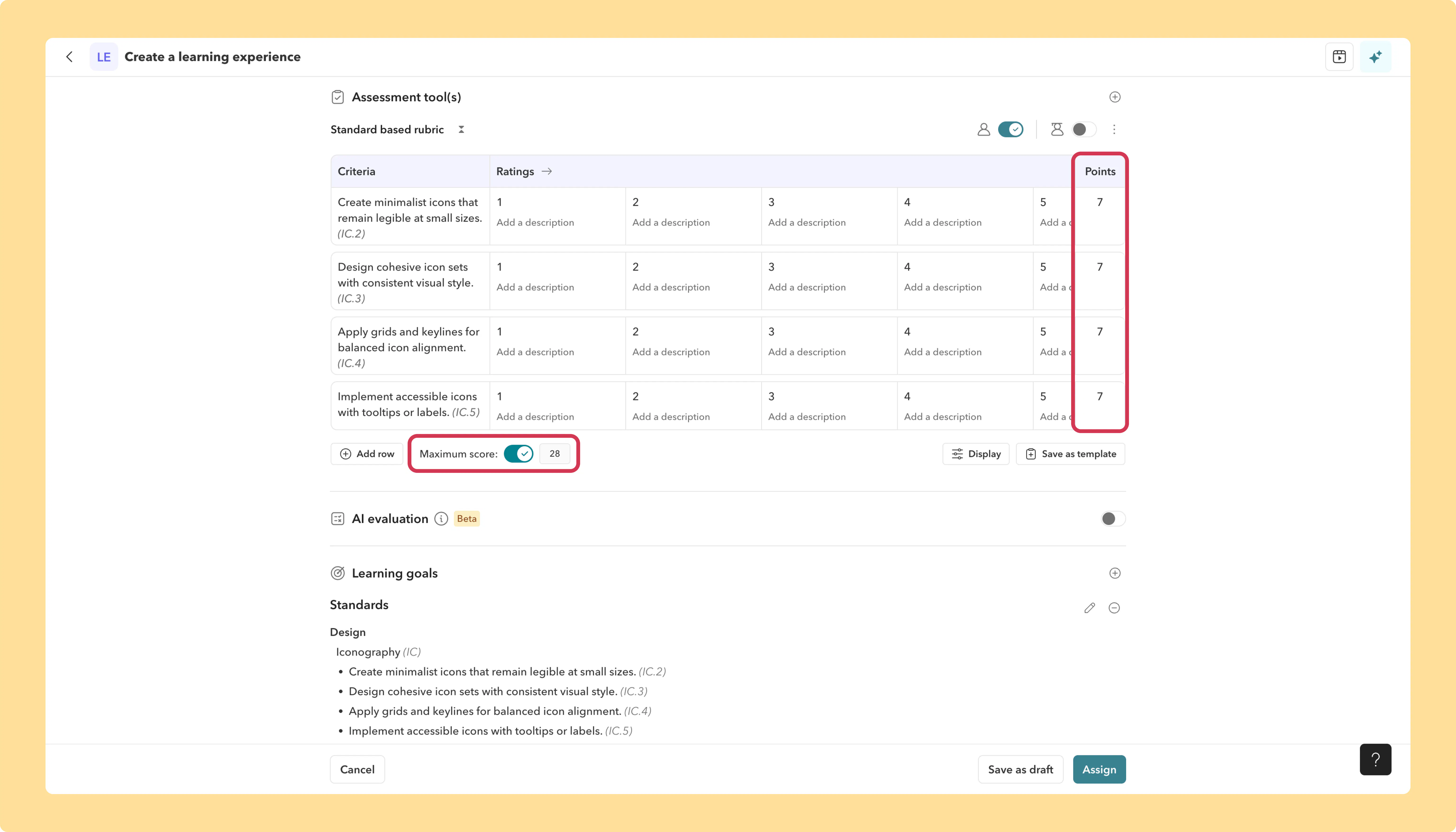Click the Ratings column header label
The image size is (1456, 832).
pyautogui.click(x=515, y=172)
